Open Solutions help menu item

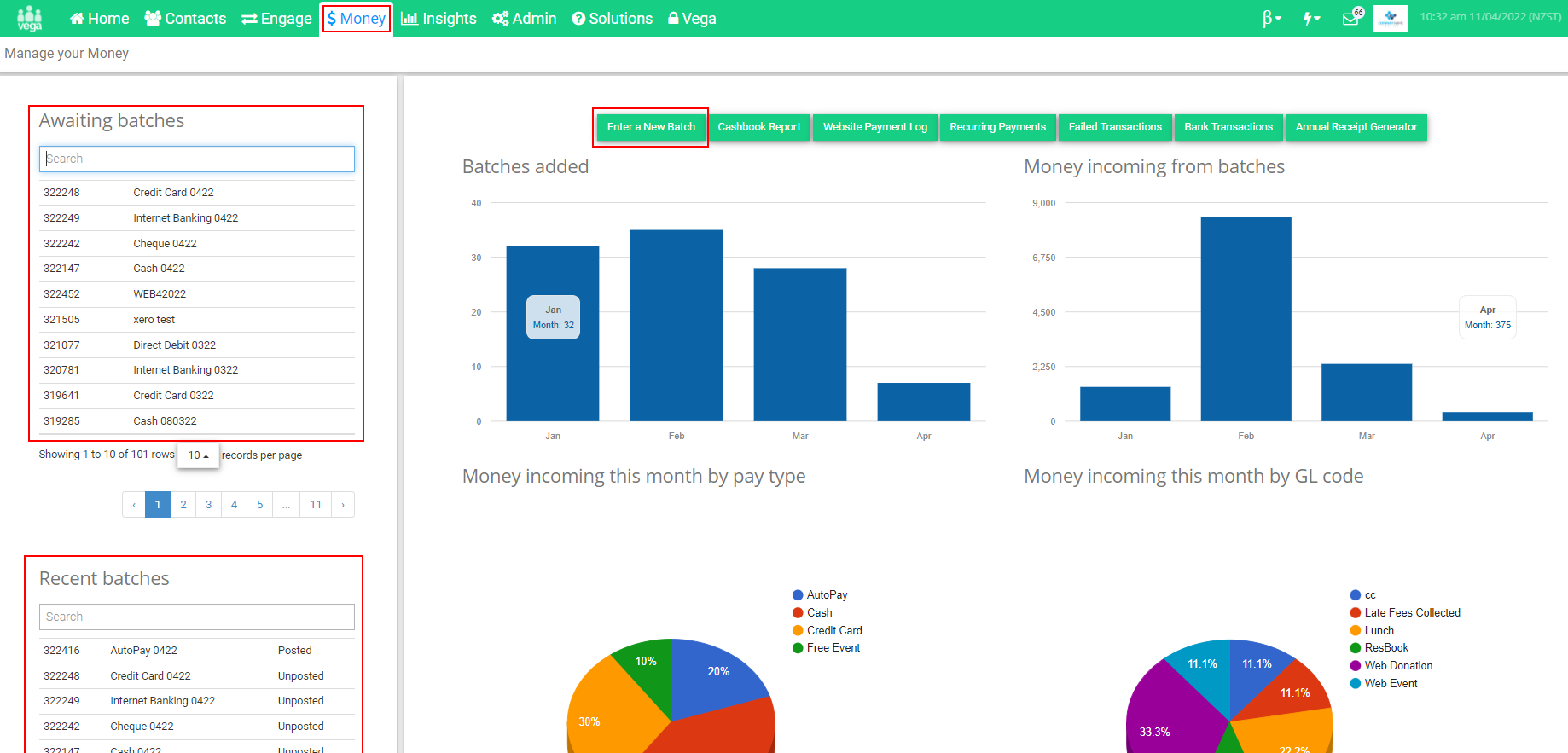coord(612,19)
